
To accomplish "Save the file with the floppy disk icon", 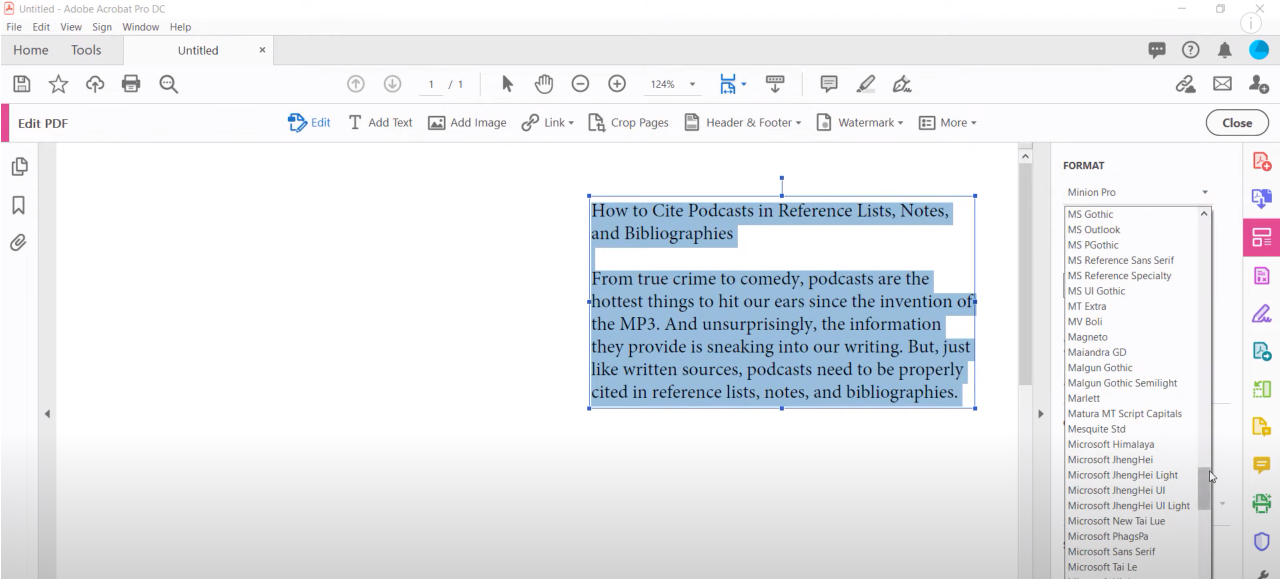I will (22, 85).
